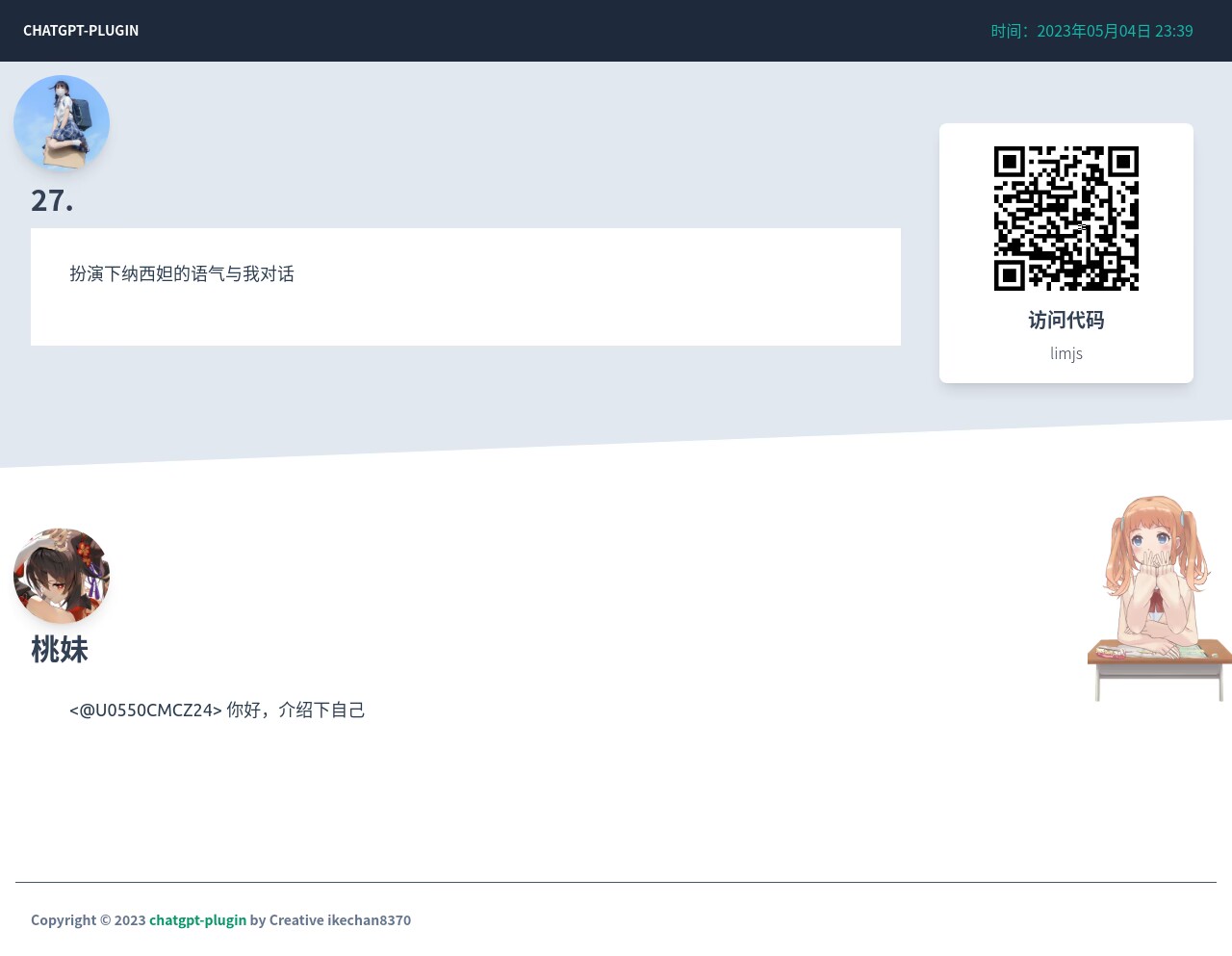Click the timestamp 2023年05月04日 23:39
Viewport: 1232px width, 956px height.
coord(1115,31)
